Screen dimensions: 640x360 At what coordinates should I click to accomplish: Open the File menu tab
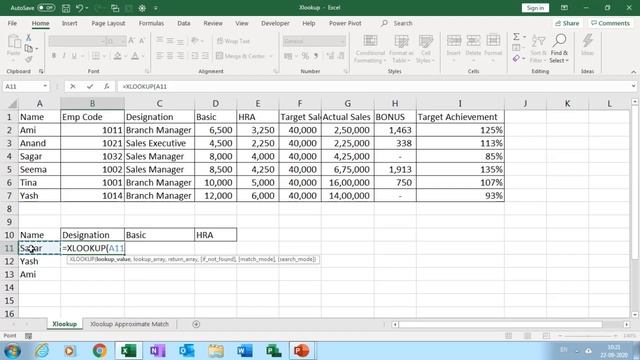12,23
